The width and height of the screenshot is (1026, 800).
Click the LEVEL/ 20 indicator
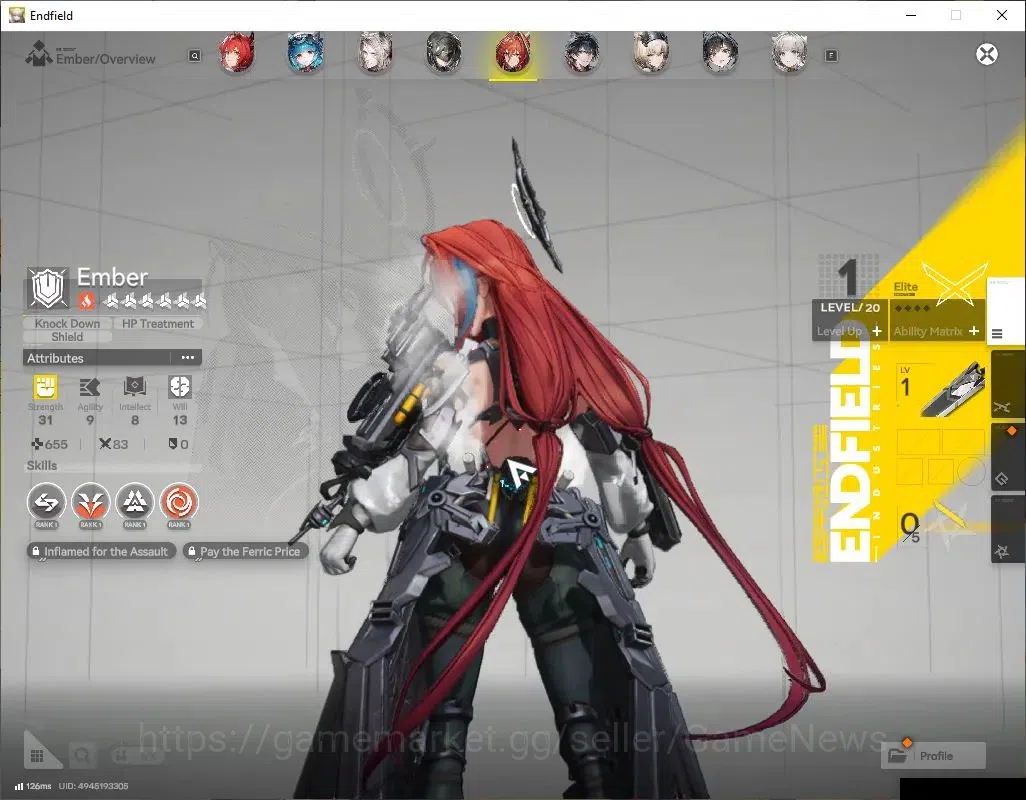coord(850,307)
